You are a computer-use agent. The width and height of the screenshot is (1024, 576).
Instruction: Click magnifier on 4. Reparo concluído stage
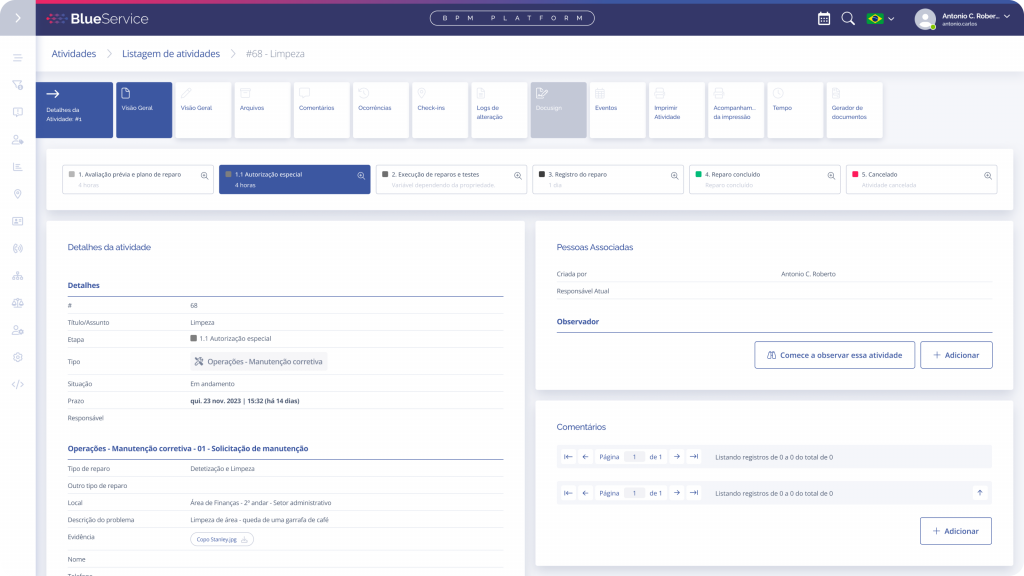coord(831,176)
